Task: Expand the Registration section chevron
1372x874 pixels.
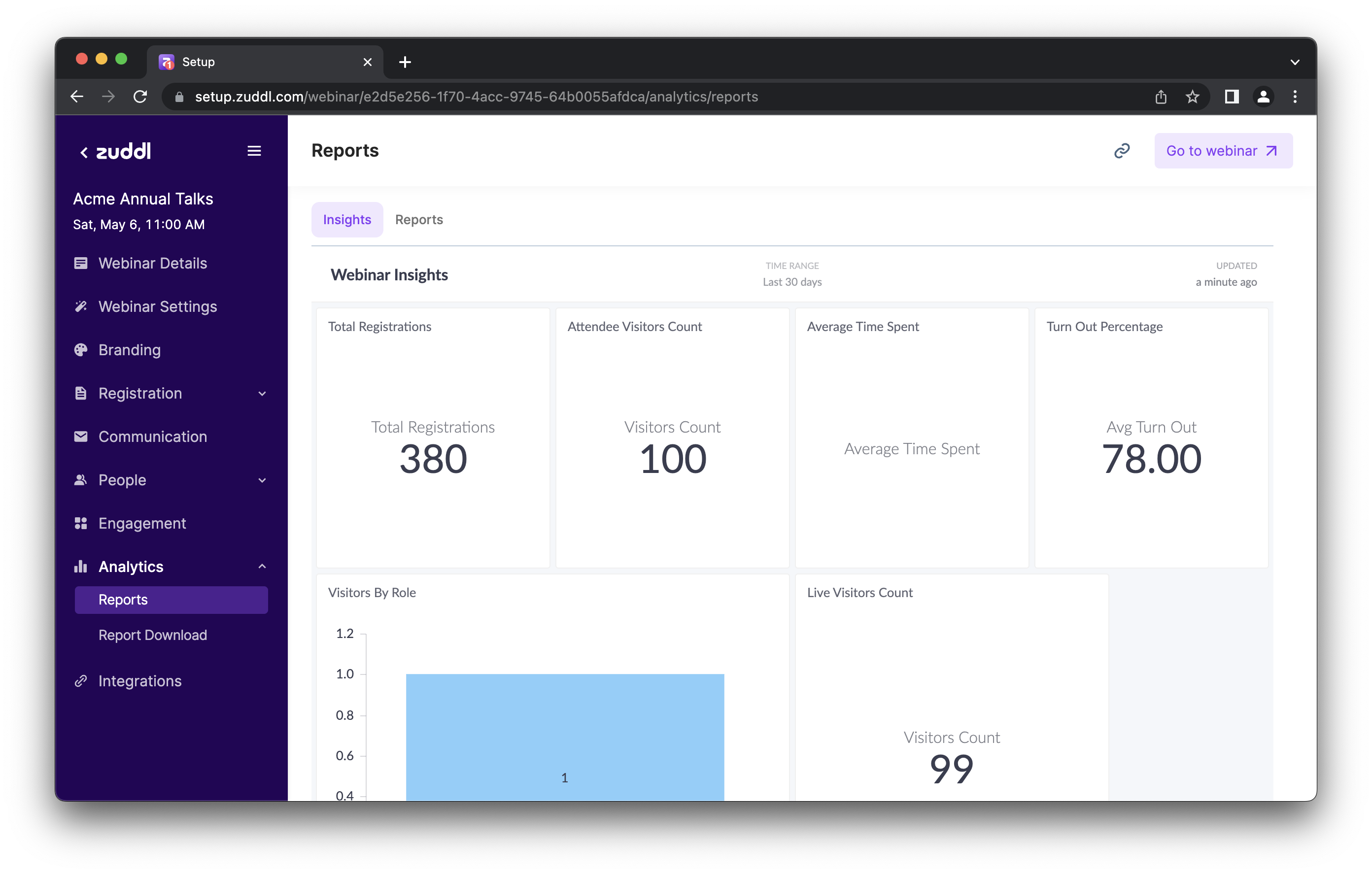Action: tap(262, 394)
